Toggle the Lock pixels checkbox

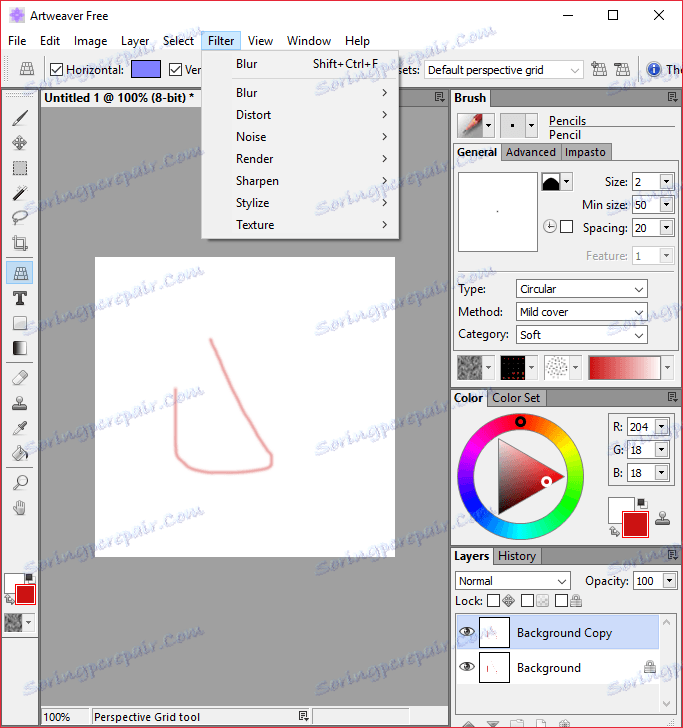527,601
